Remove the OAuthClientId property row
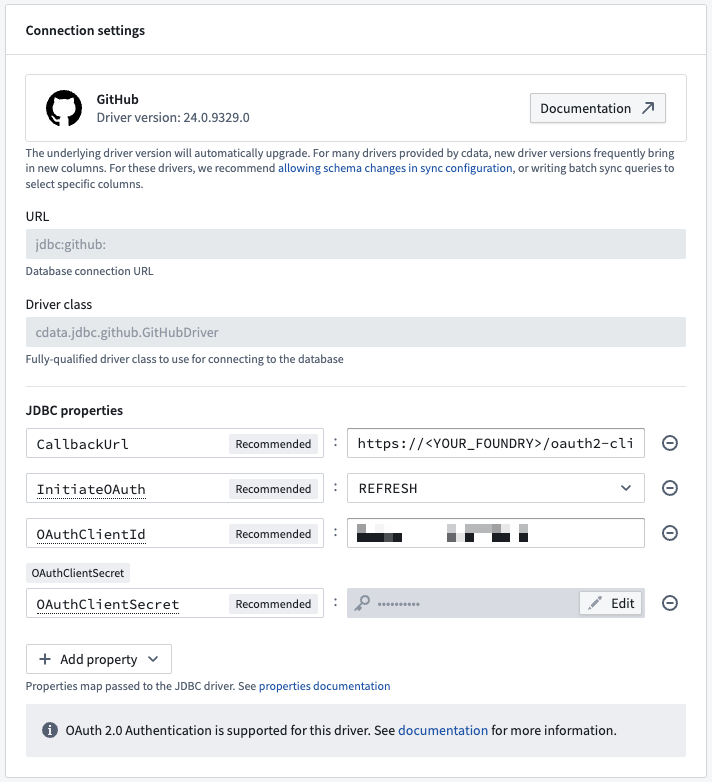This screenshot has height=782, width=712. (670, 533)
